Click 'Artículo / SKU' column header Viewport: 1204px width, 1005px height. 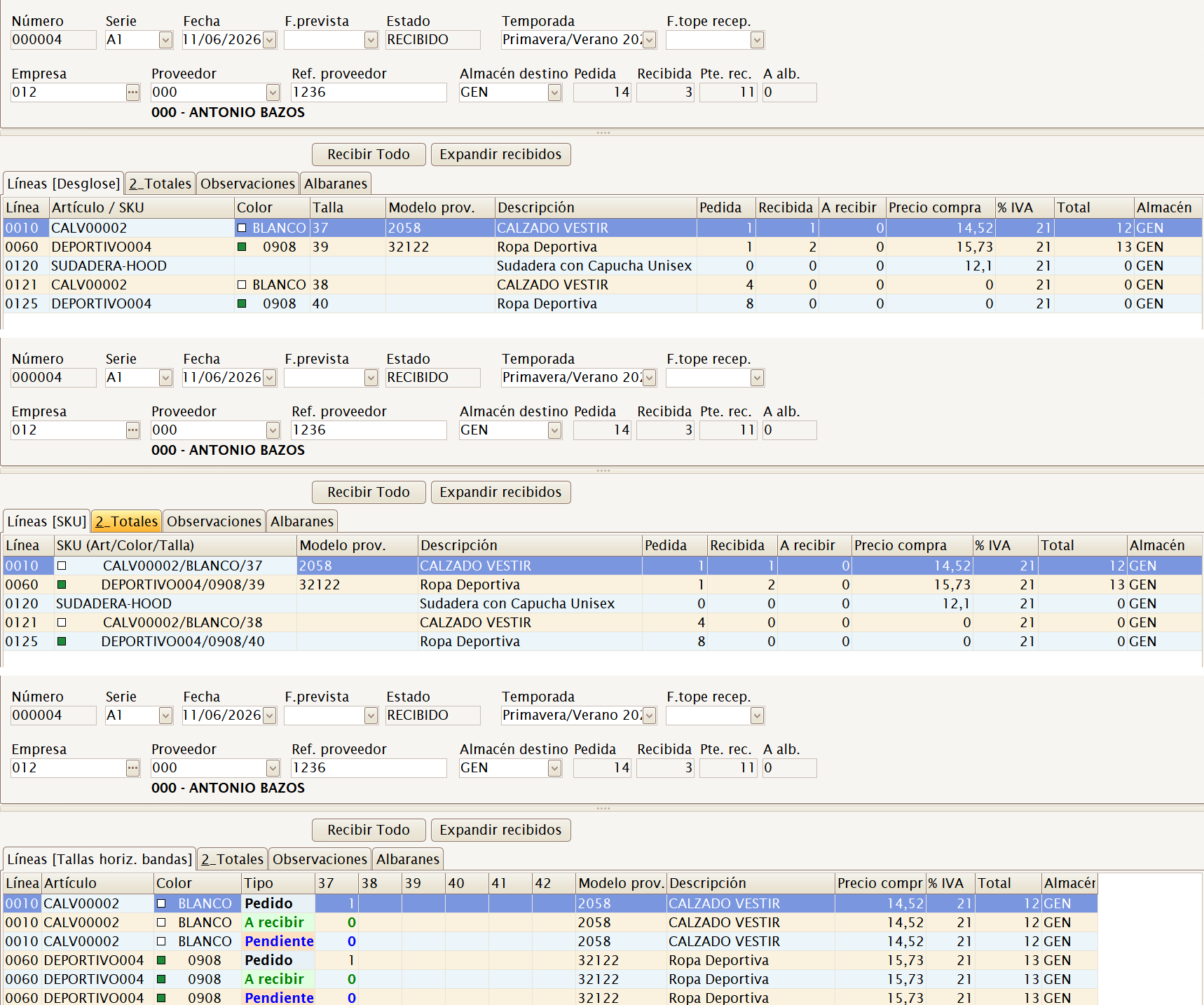point(142,207)
